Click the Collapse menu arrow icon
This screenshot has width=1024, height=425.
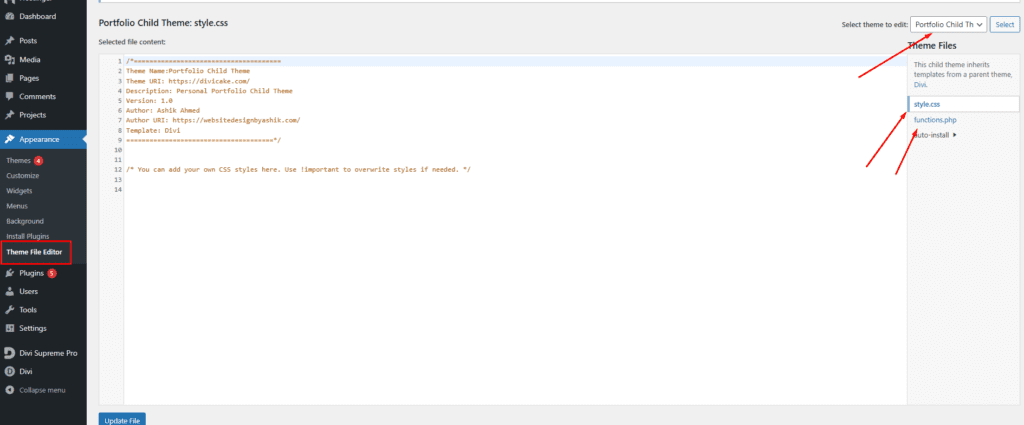[10, 390]
